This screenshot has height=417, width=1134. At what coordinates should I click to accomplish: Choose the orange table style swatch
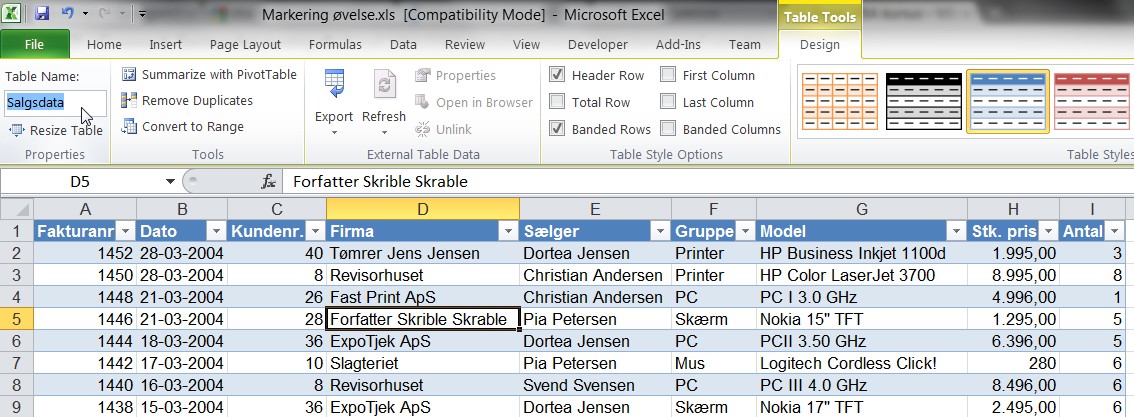click(832, 98)
